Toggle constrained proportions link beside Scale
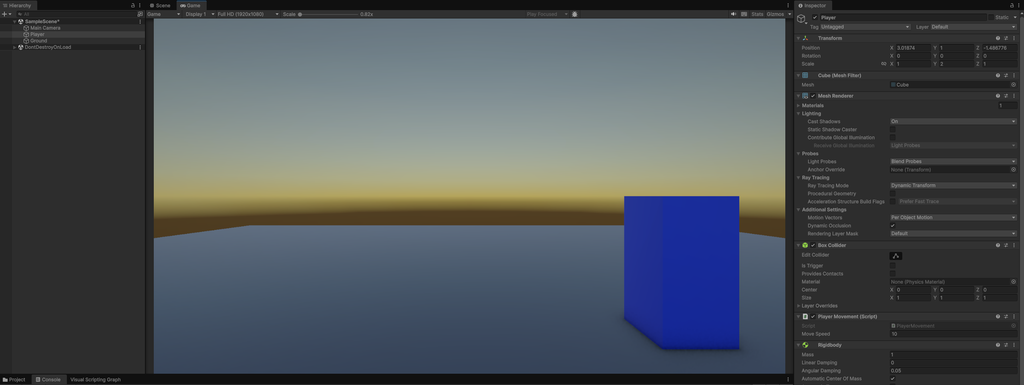This screenshot has width=1024, height=385. tap(884, 64)
